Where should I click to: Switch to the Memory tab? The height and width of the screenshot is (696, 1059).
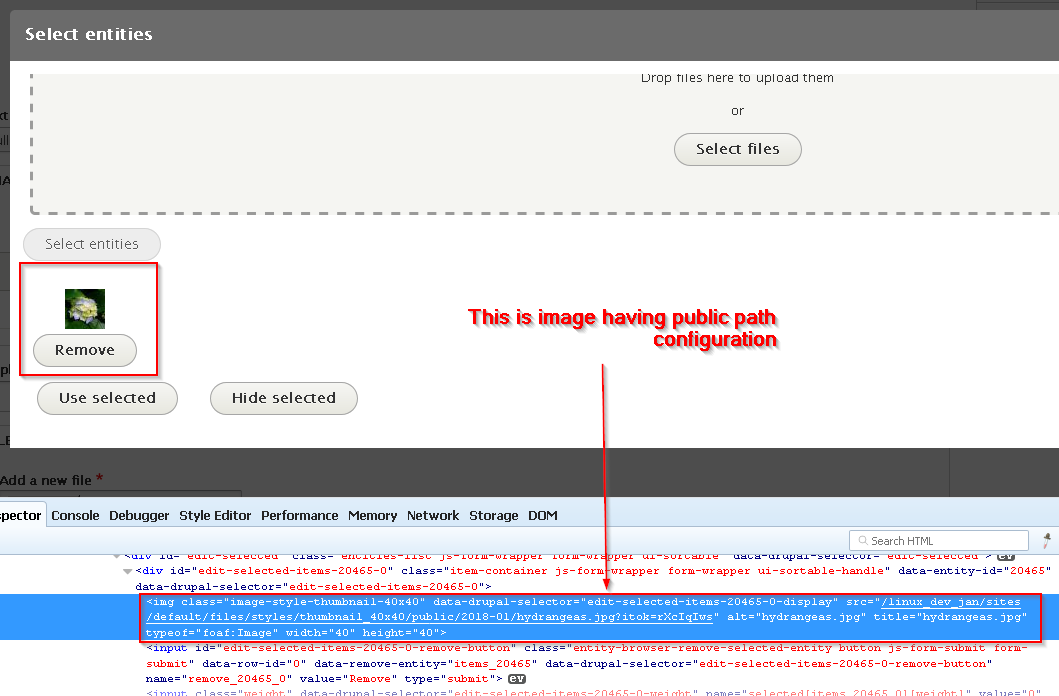click(x=372, y=515)
